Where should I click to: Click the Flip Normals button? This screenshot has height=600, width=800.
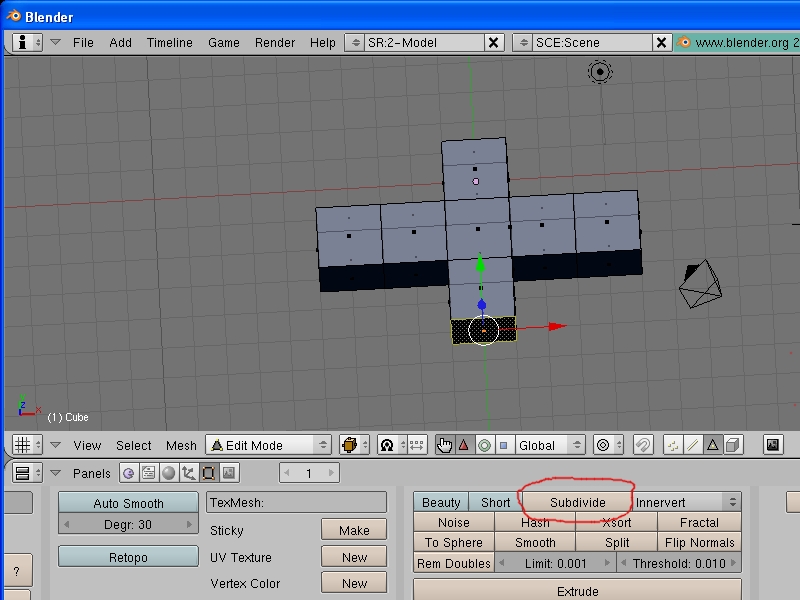click(699, 542)
